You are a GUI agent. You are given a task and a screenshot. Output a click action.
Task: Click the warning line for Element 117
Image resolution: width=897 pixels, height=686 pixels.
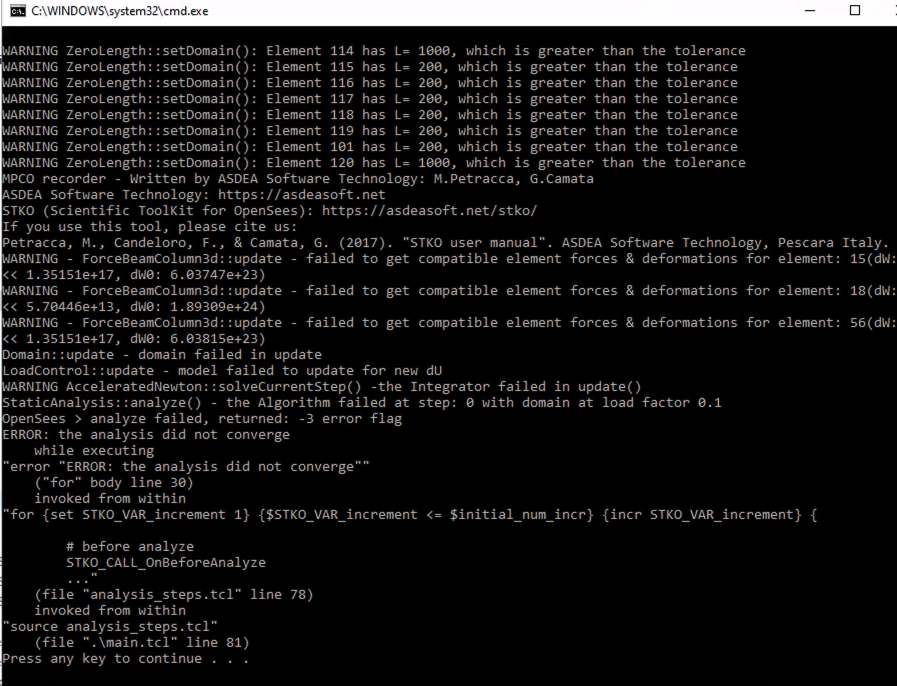pos(370,99)
